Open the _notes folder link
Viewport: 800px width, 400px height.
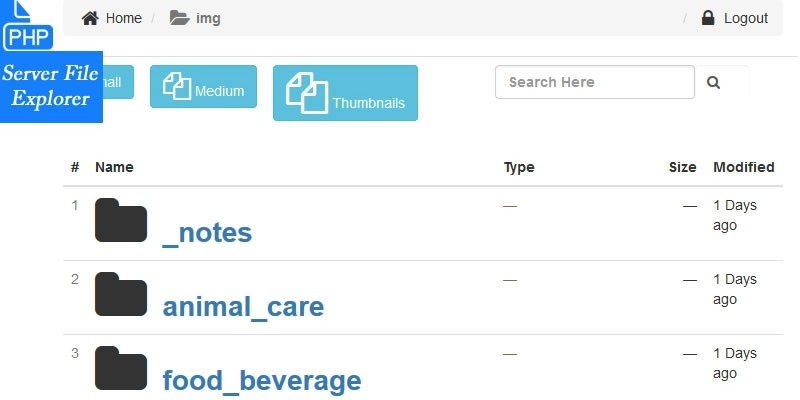click(207, 233)
